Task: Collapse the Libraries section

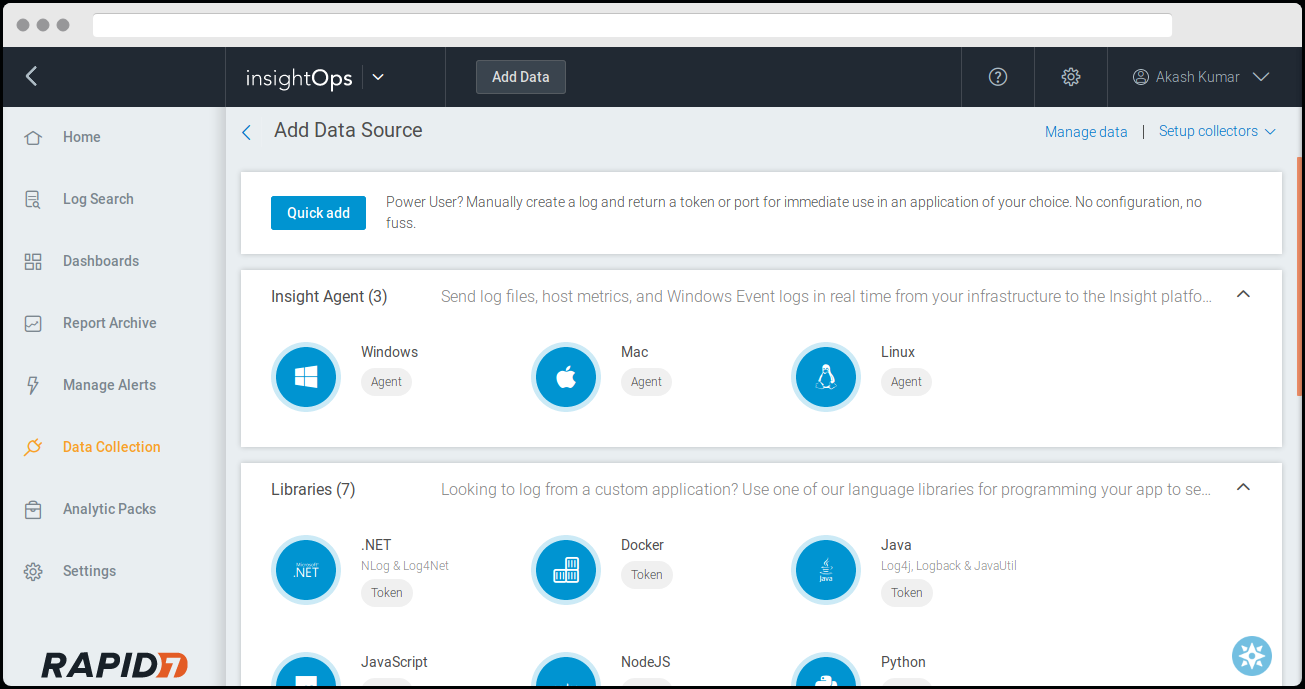Action: pos(1243,487)
